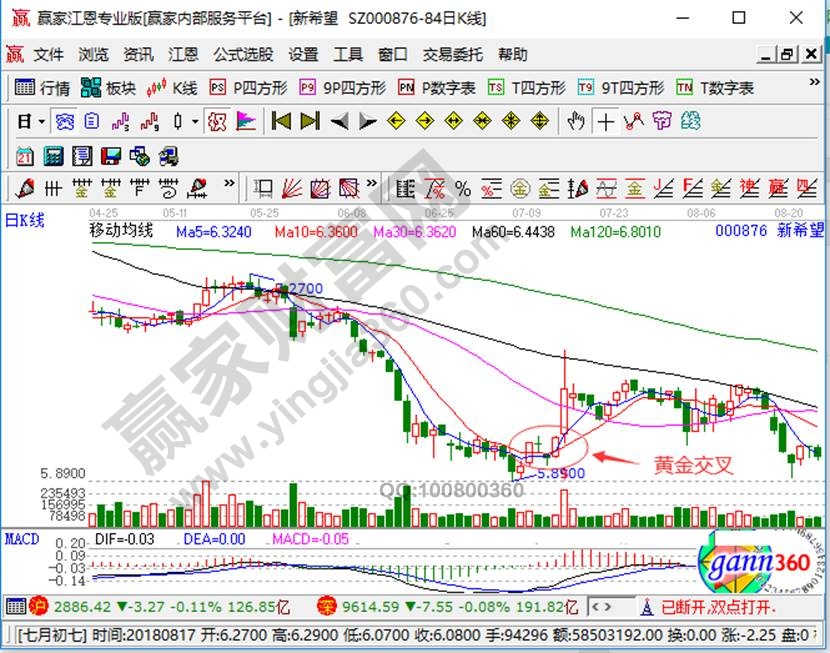This screenshot has height=653, width=830.
Task: Expand the 日 period dropdown
Action: pos(31,121)
